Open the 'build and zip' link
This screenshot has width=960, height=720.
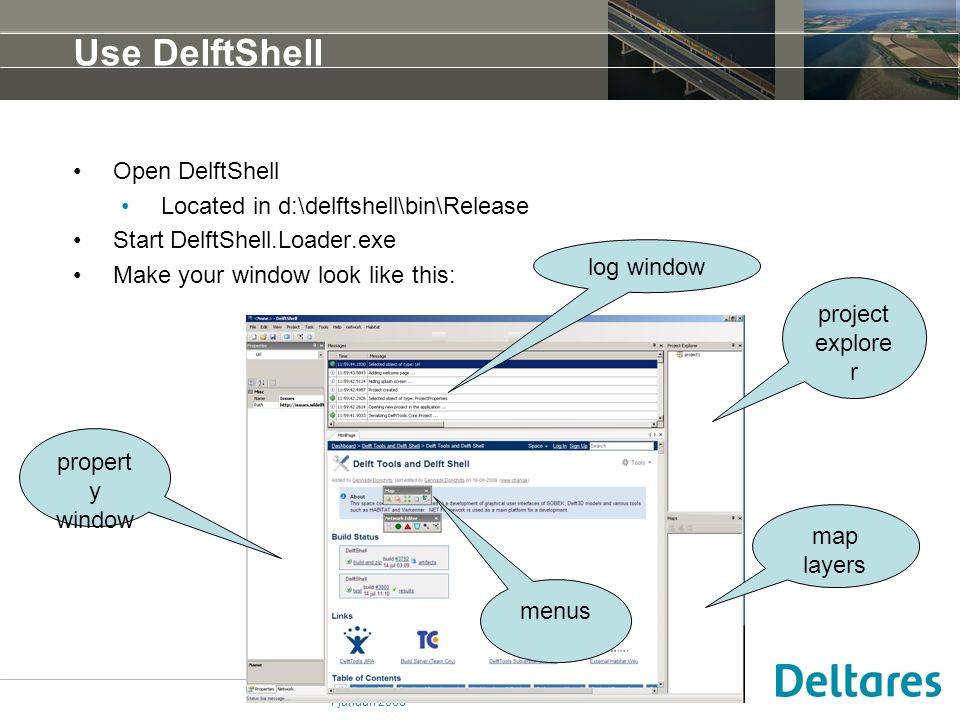(367, 562)
